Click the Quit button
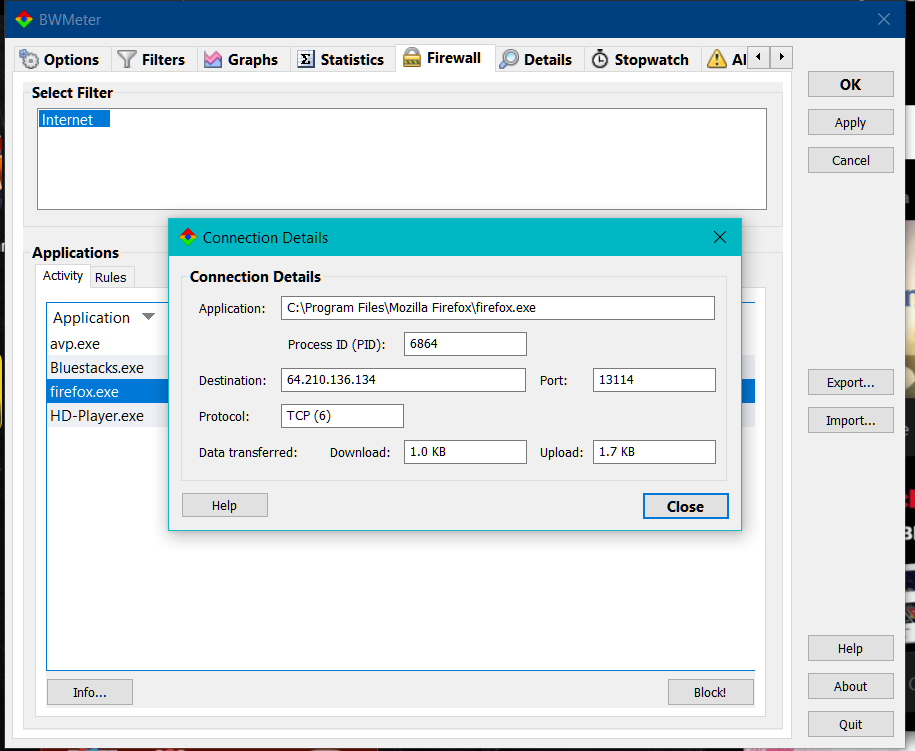The width and height of the screenshot is (915, 751). pyautogui.click(x=850, y=724)
